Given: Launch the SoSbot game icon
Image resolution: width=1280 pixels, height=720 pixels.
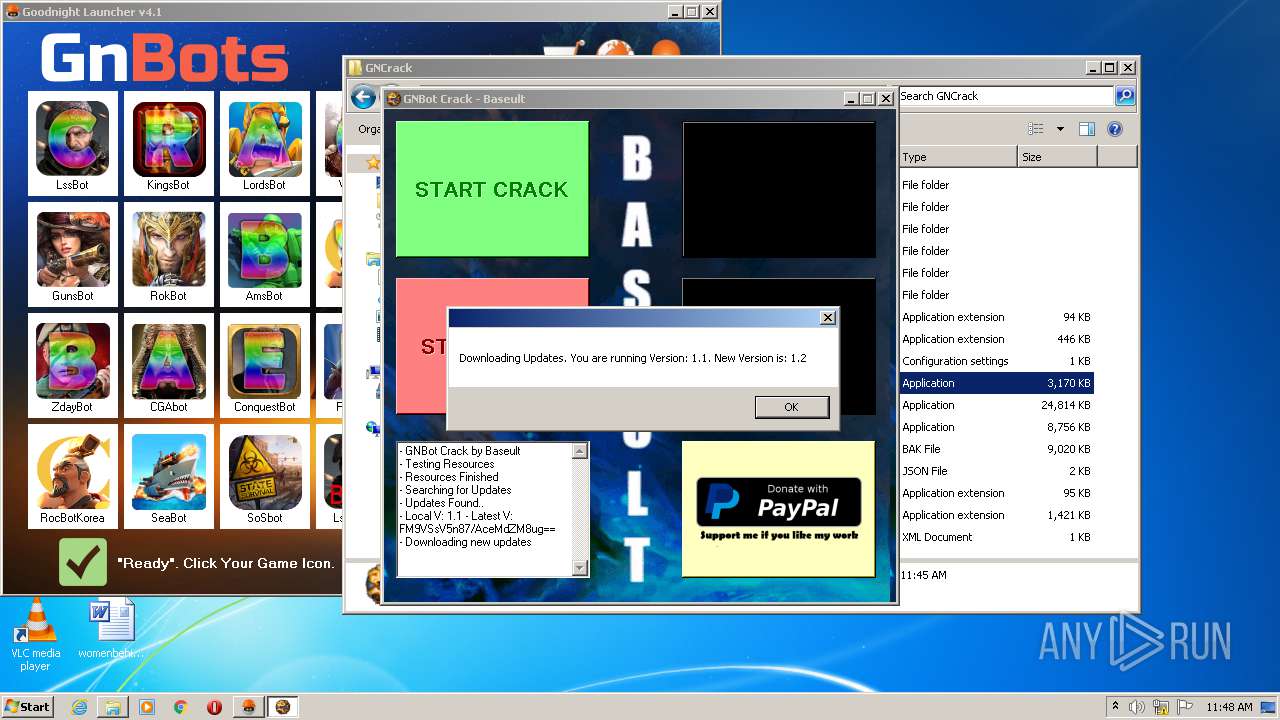Looking at the screenshot, I should pos(264,475).
